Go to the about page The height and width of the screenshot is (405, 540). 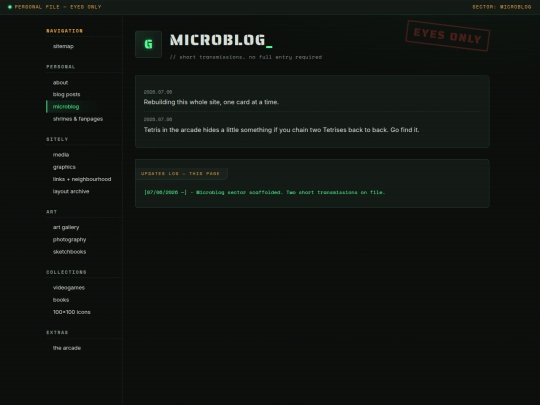click(60, 82)
